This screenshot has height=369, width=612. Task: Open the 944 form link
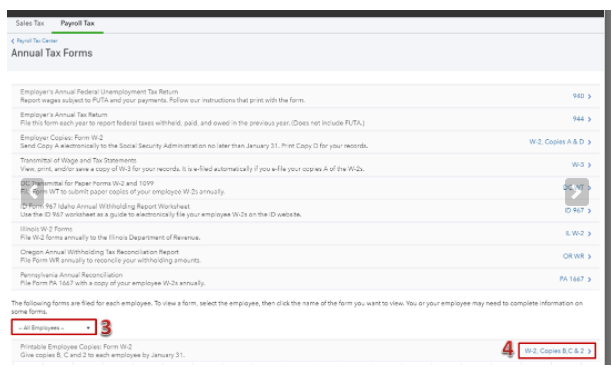coord(578,119)
